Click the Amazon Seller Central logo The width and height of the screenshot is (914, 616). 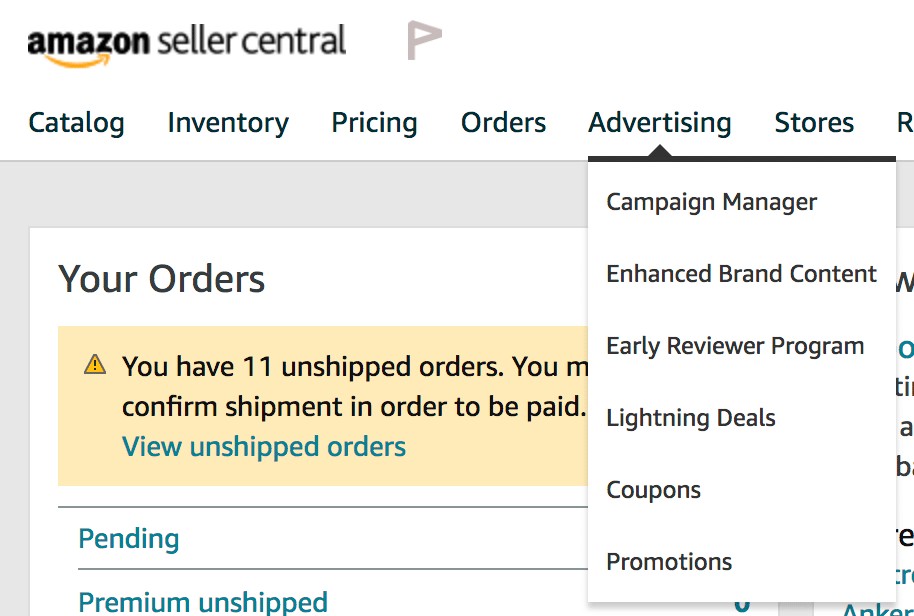pos(186,44)
